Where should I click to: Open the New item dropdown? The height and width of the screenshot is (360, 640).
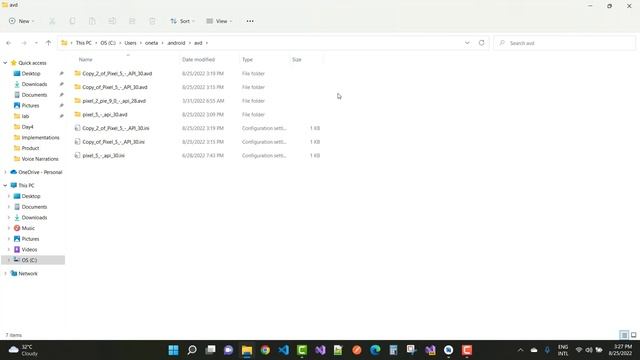click(x=21, y=21)
